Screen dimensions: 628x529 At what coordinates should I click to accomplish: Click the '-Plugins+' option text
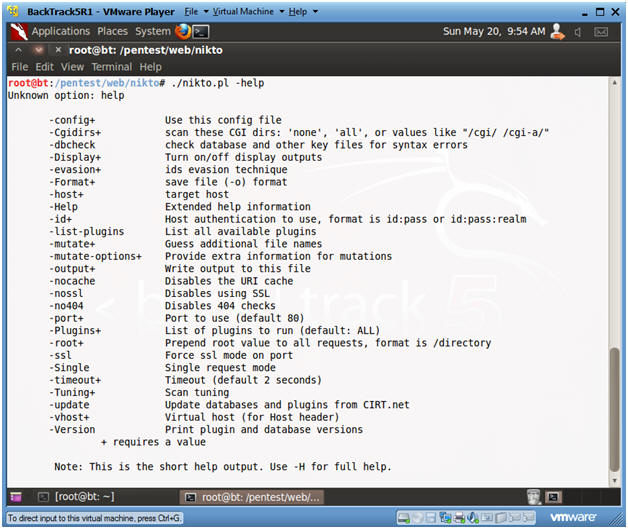click(x=75, y=331)
